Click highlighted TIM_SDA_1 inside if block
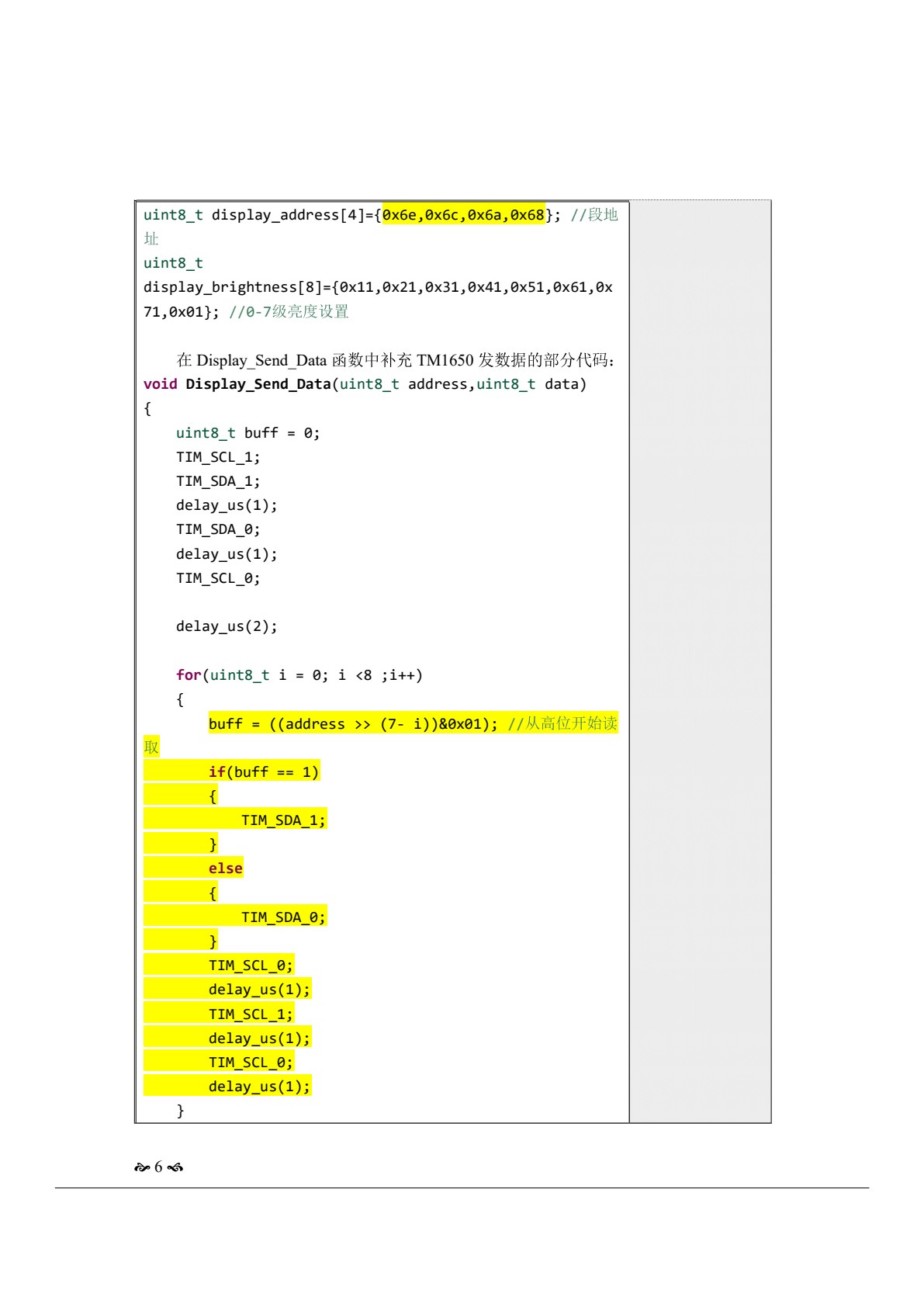The image size is (924, 1307). (283, 820)
